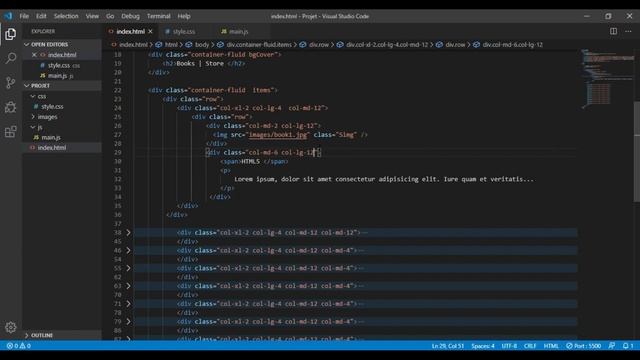Click Port : 5500 Live Server status

[583, 346]
